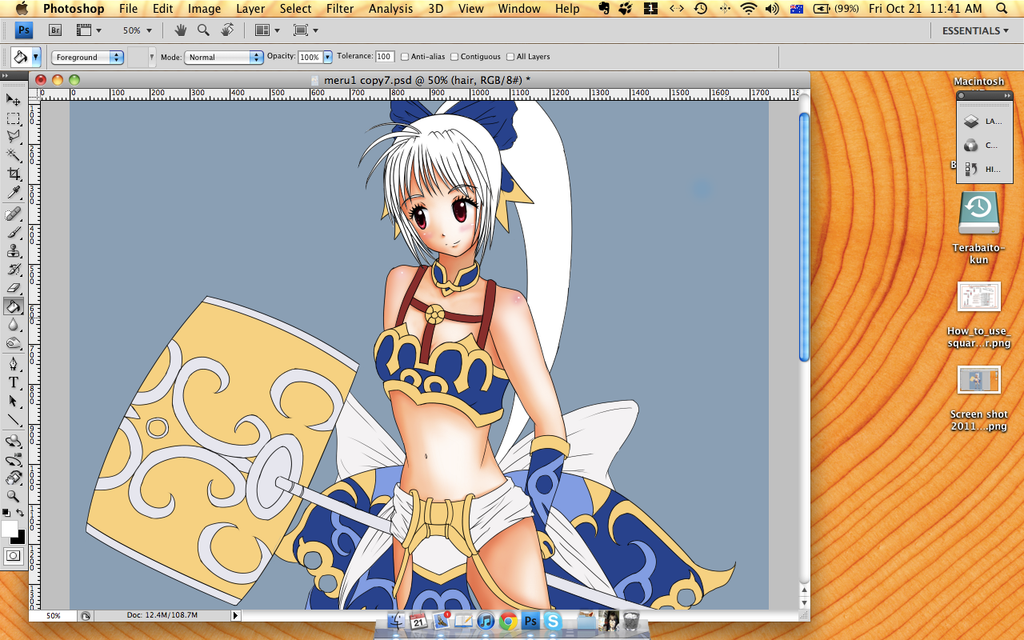Open the Foreground fill source dropdown
Image resolution: width=1024 pixels, height=640 pixels.
[x=88, y=57]
